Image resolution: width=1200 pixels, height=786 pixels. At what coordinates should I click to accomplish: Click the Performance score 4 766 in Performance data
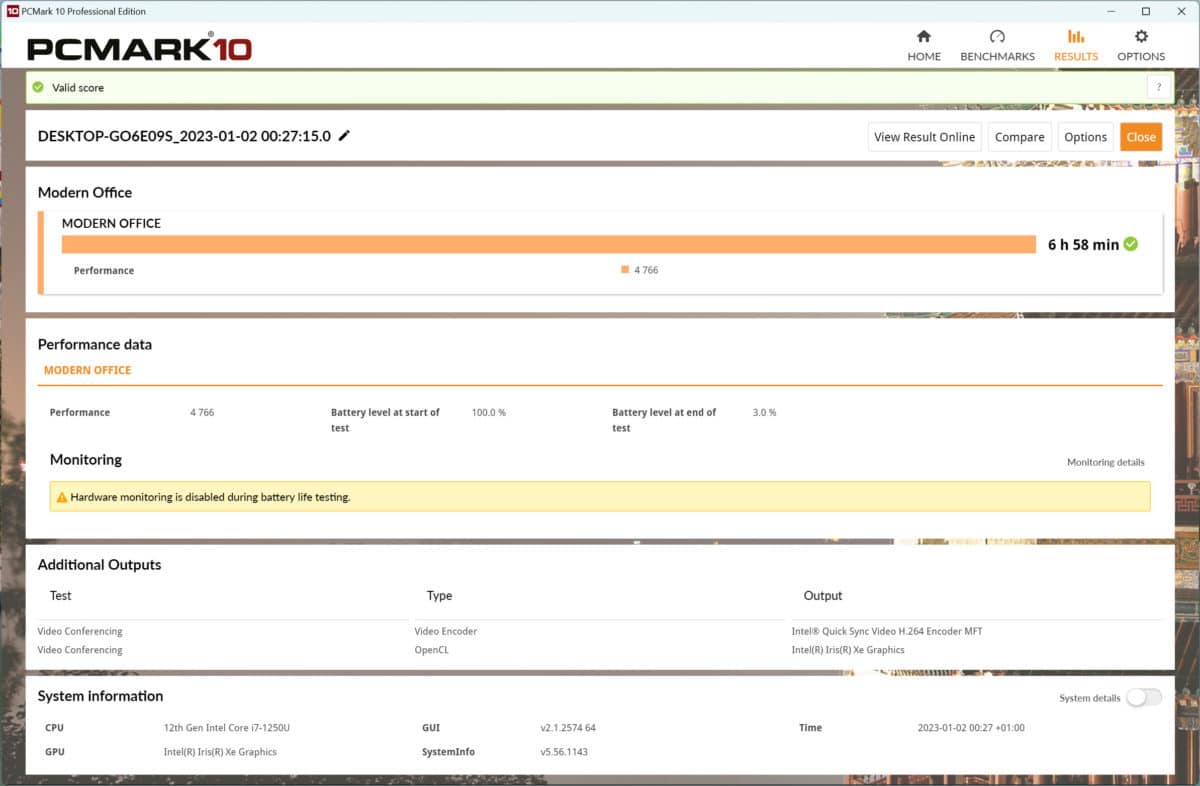coord(202,412)
